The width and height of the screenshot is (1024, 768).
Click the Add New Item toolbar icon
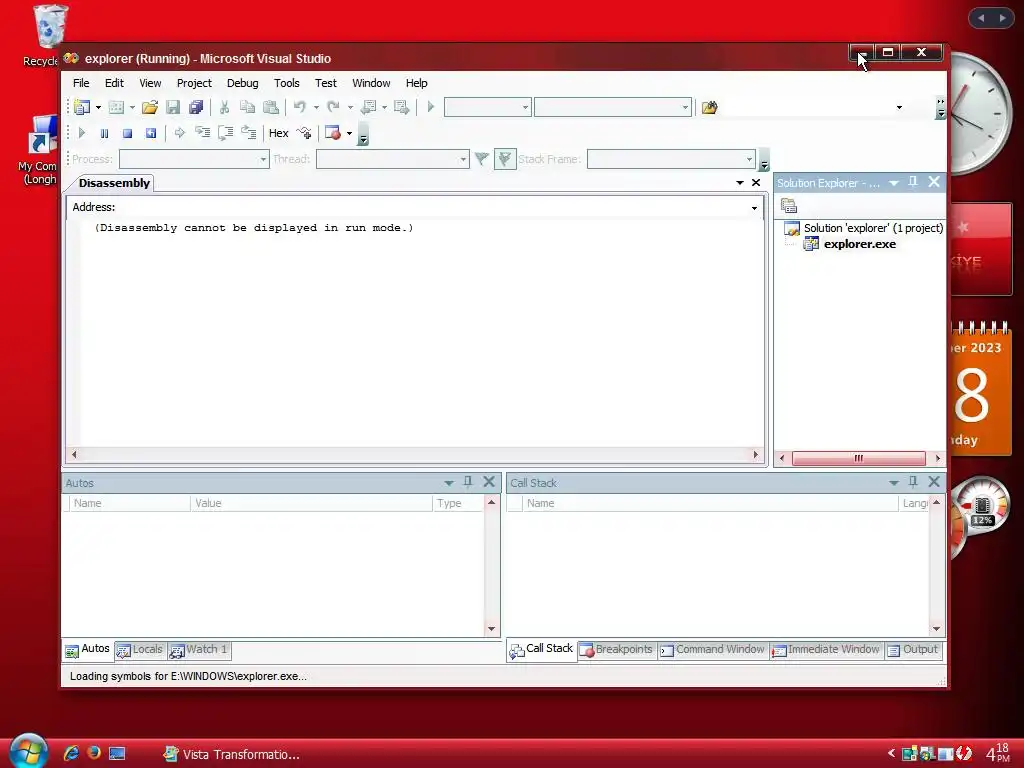(x=116, y=107)
